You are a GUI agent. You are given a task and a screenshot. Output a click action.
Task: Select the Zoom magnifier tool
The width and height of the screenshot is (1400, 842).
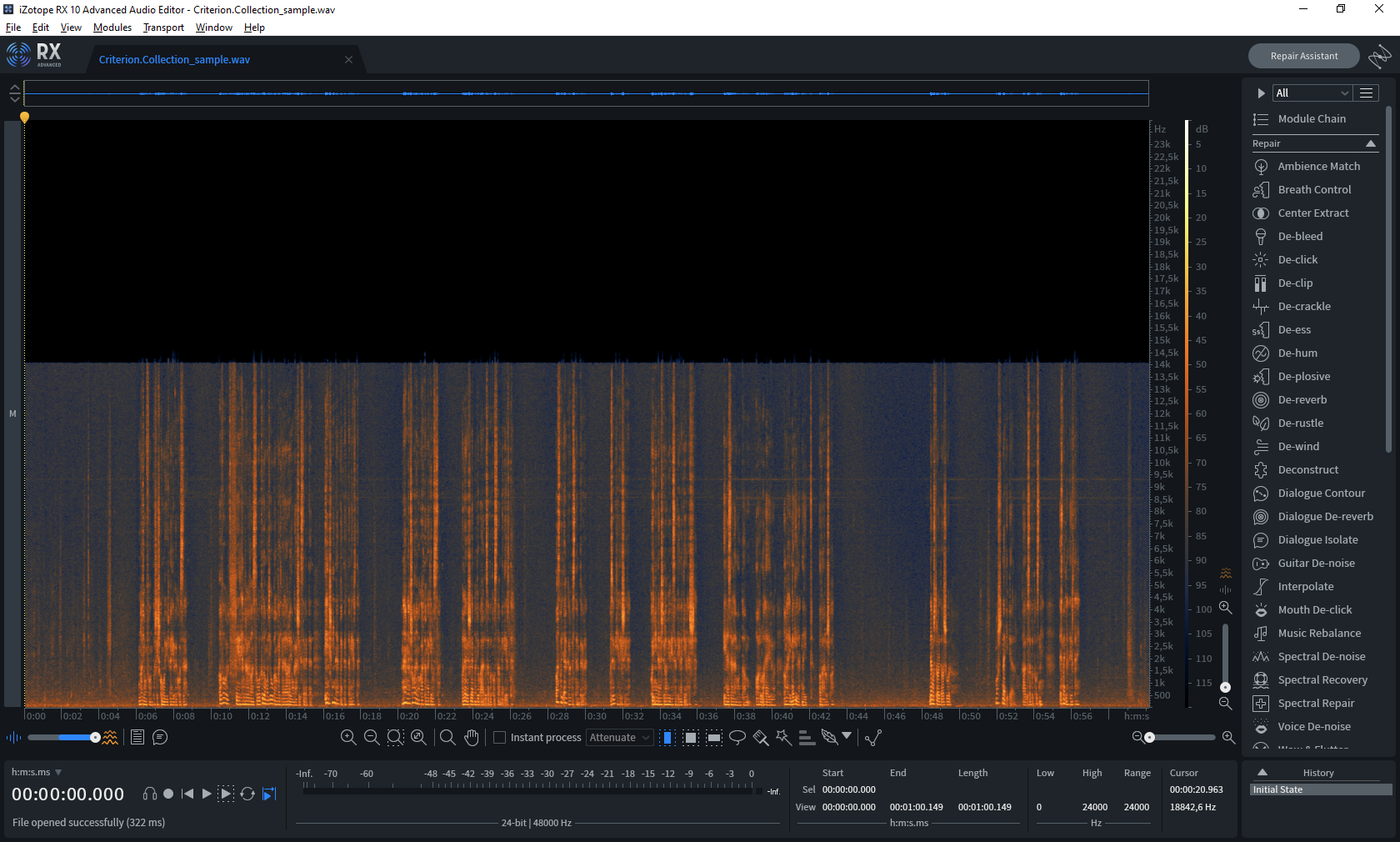[x=447, y=737]
